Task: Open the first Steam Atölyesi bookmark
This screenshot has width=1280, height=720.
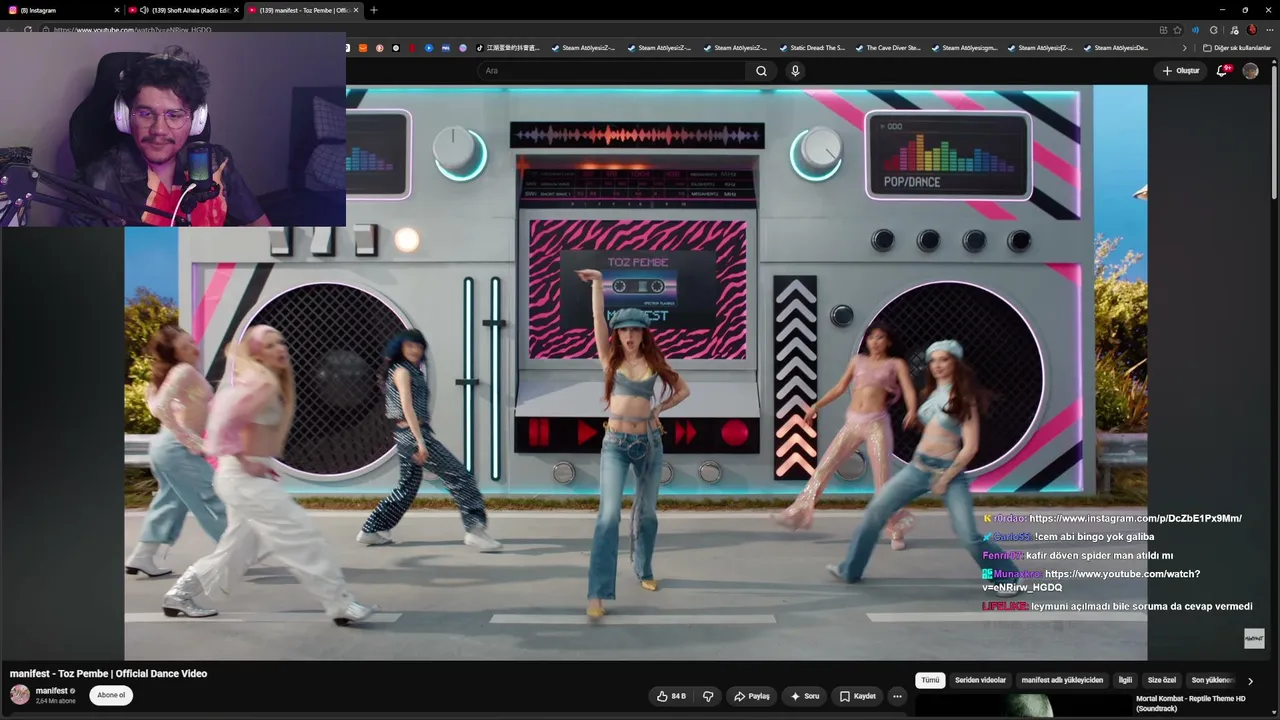Action: pos(582,48)
